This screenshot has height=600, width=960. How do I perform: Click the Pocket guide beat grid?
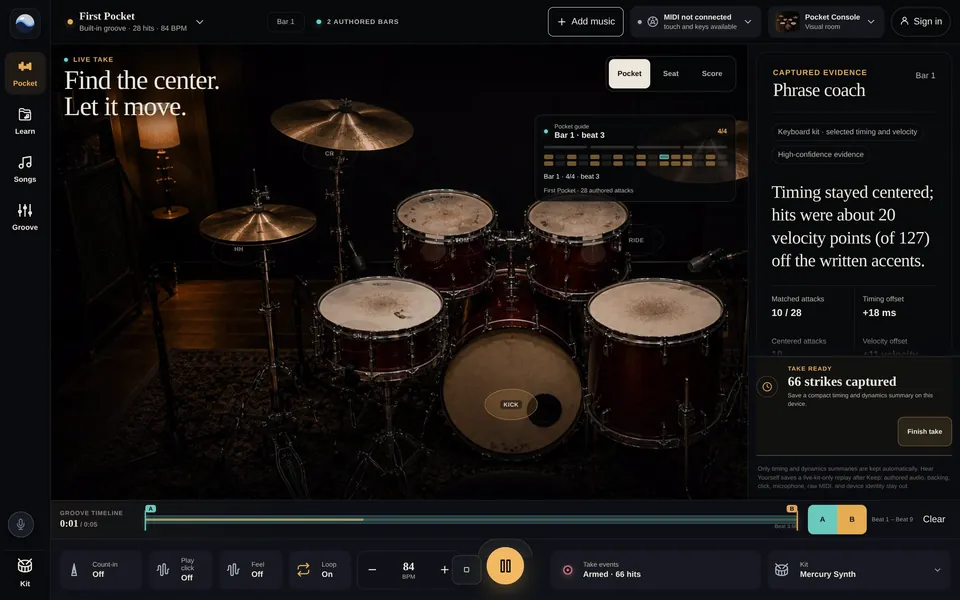tap(636, 160)
